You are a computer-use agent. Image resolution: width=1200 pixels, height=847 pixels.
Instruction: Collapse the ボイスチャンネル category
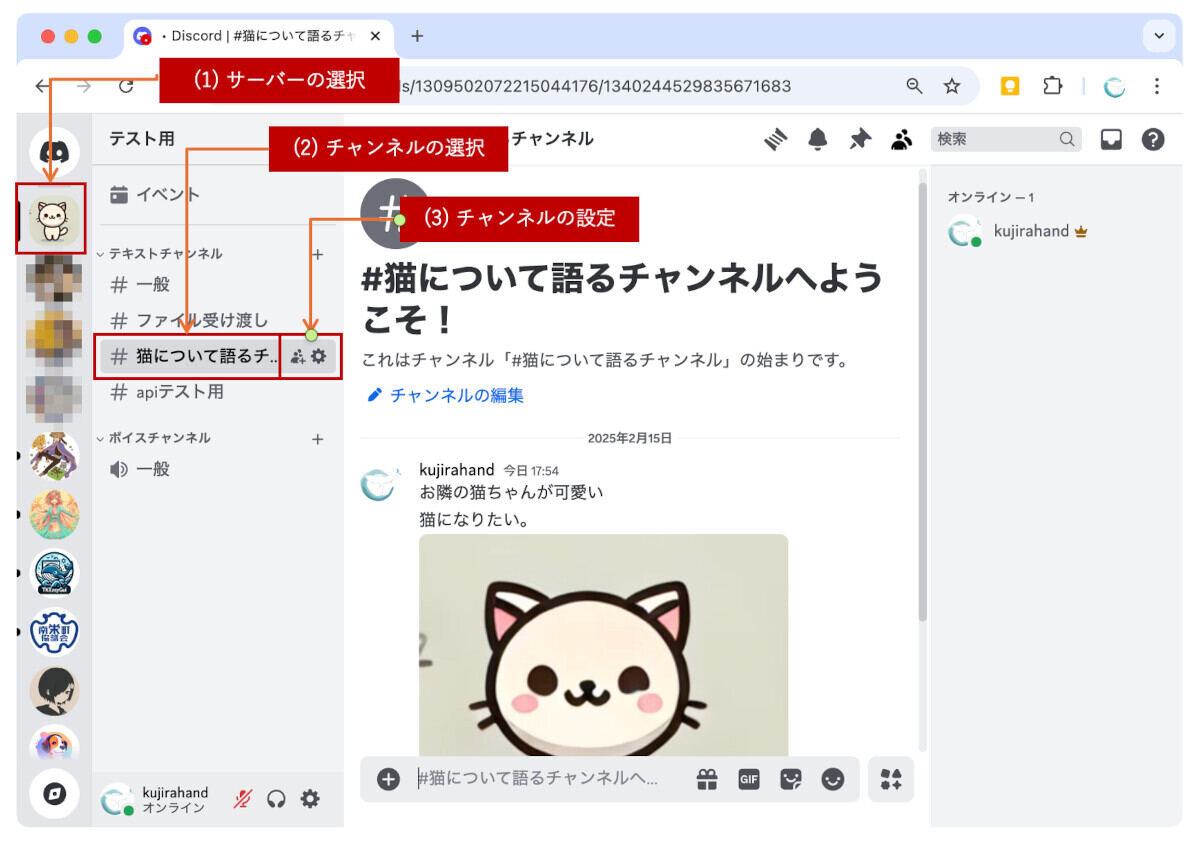158,438
